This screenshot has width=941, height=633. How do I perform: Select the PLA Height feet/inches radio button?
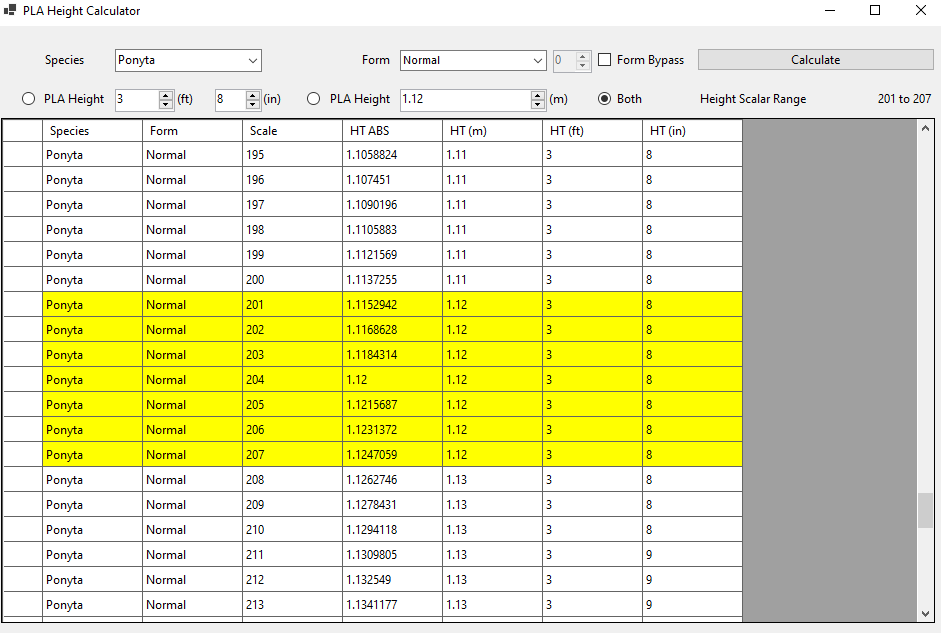[x=28, y=99]
